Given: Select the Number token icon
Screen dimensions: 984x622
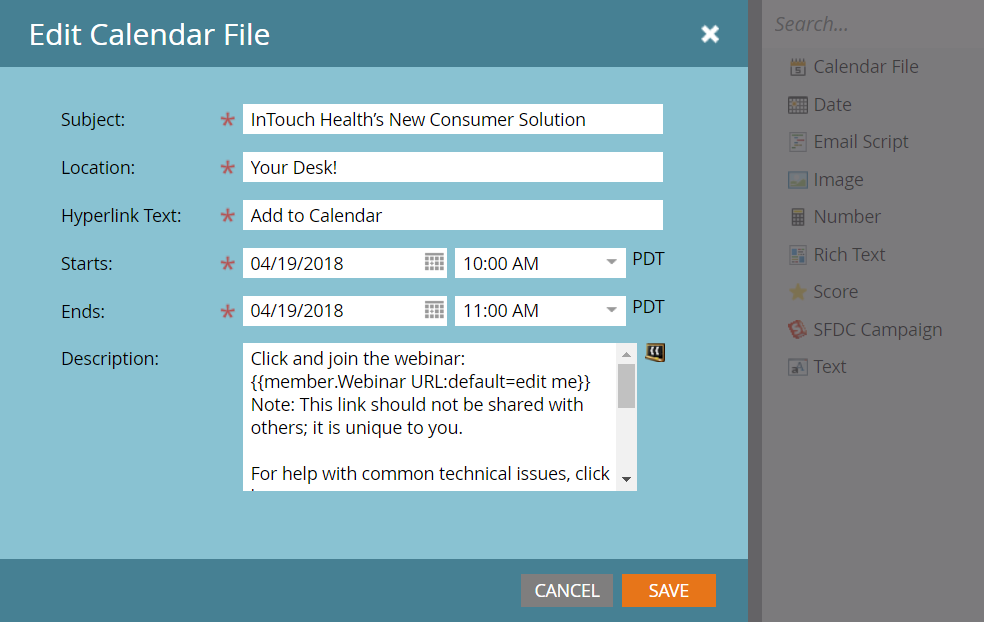Looking at the screenshot, I should (x=797, y=217).
